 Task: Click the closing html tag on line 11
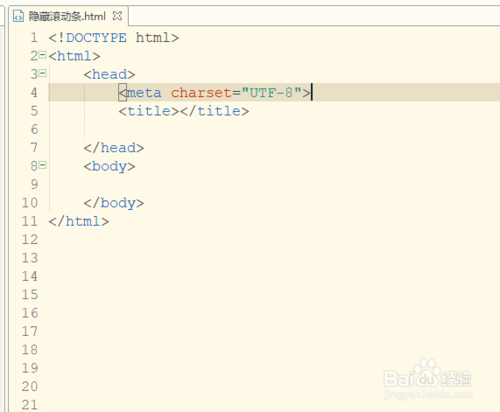click(x=79, y=221)
